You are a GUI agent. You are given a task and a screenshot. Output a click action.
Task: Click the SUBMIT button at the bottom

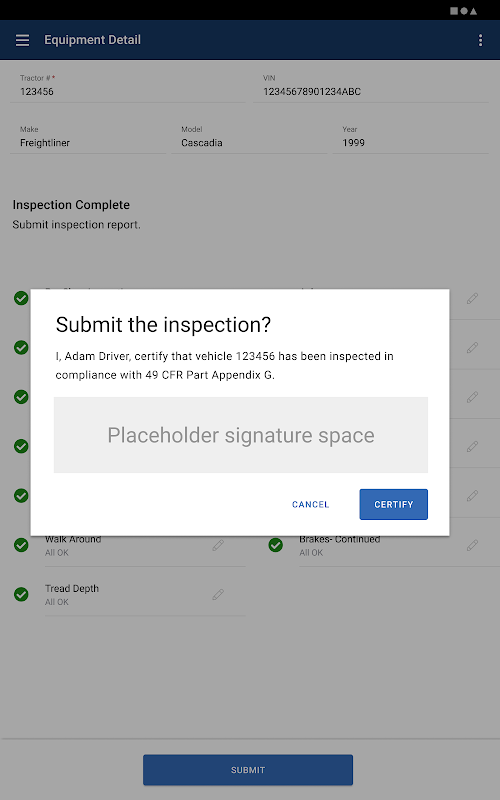tap(248, 770)
